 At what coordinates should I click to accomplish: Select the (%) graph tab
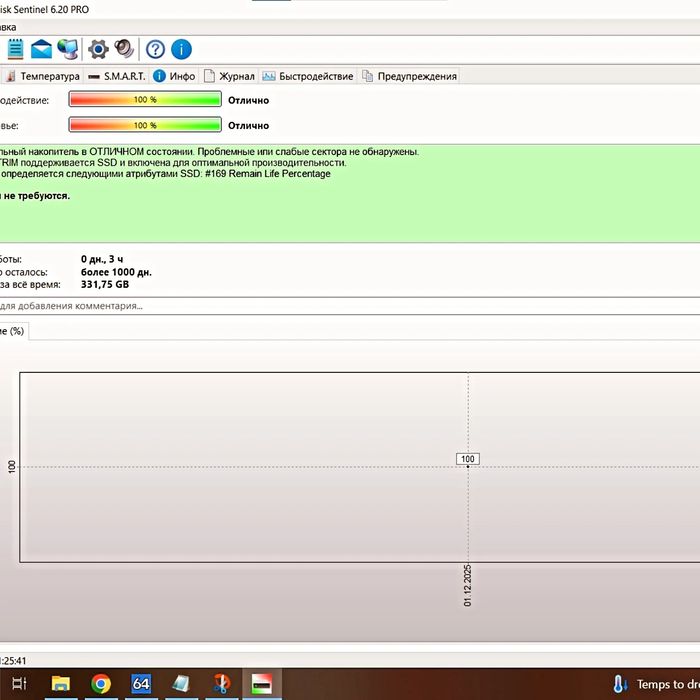point(13,331)
